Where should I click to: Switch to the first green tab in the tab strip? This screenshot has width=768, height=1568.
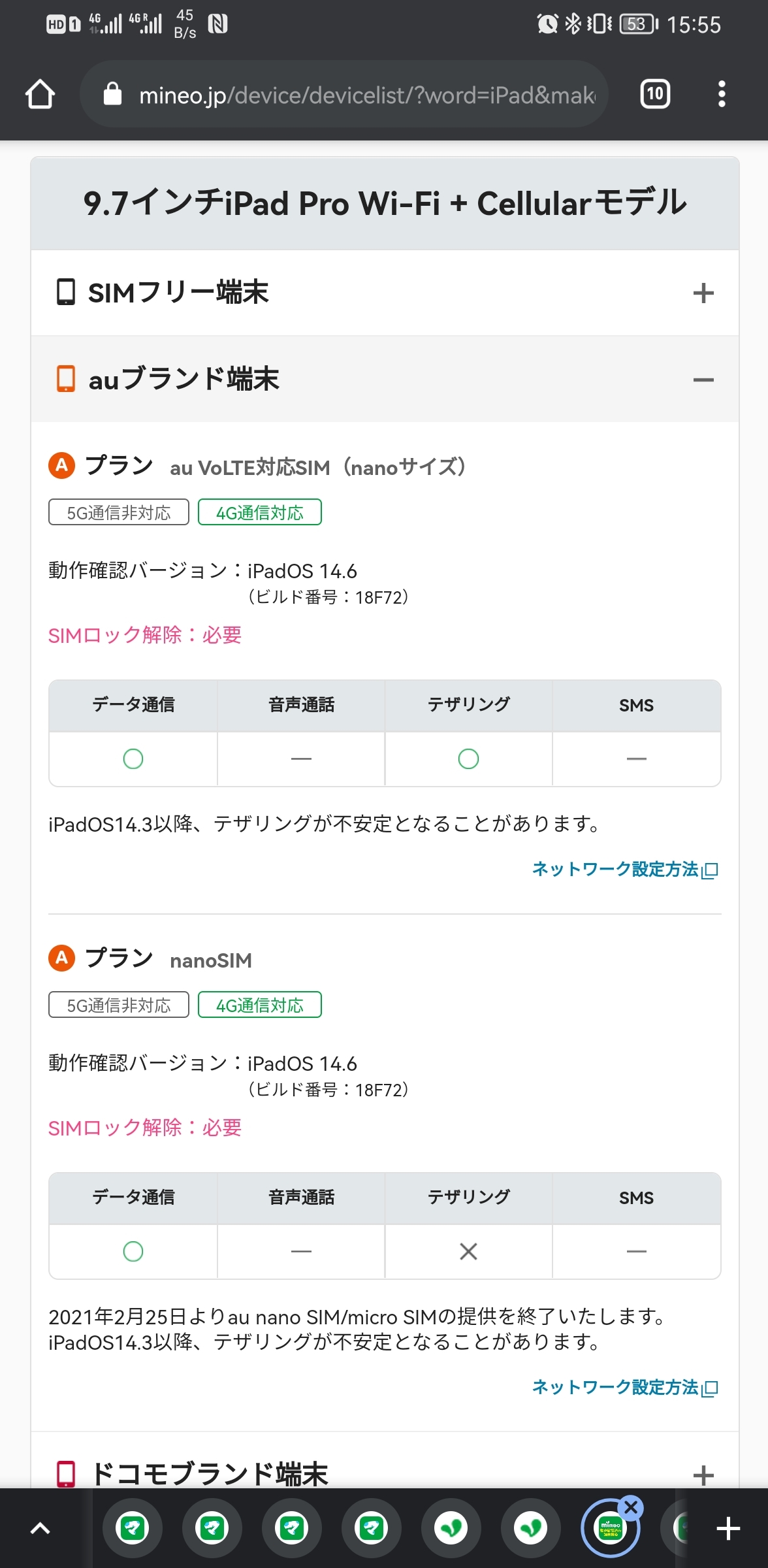click(133, 1529)
